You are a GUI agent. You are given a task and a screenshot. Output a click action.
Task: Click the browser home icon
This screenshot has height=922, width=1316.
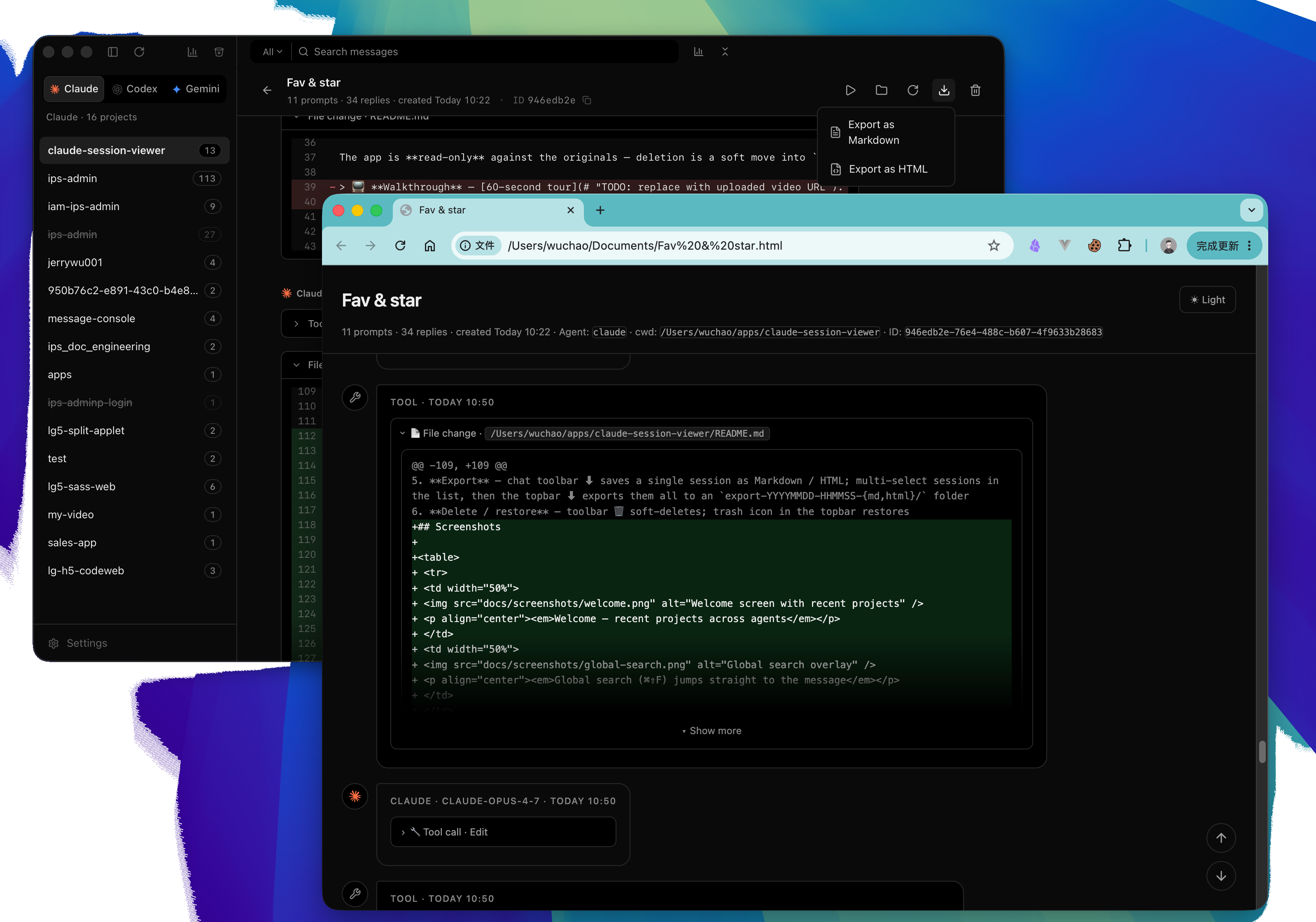[x=430, y=246]
